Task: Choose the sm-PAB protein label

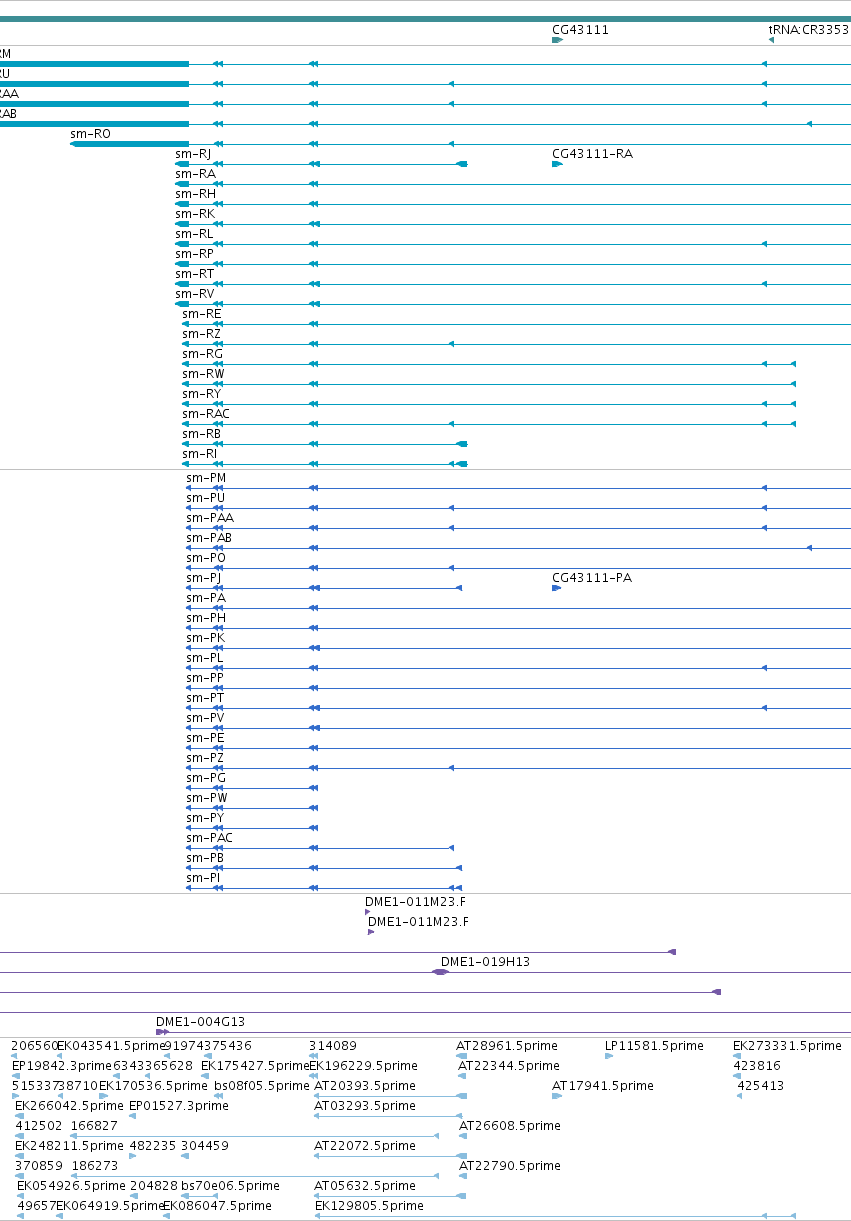Action: [209, 538]
